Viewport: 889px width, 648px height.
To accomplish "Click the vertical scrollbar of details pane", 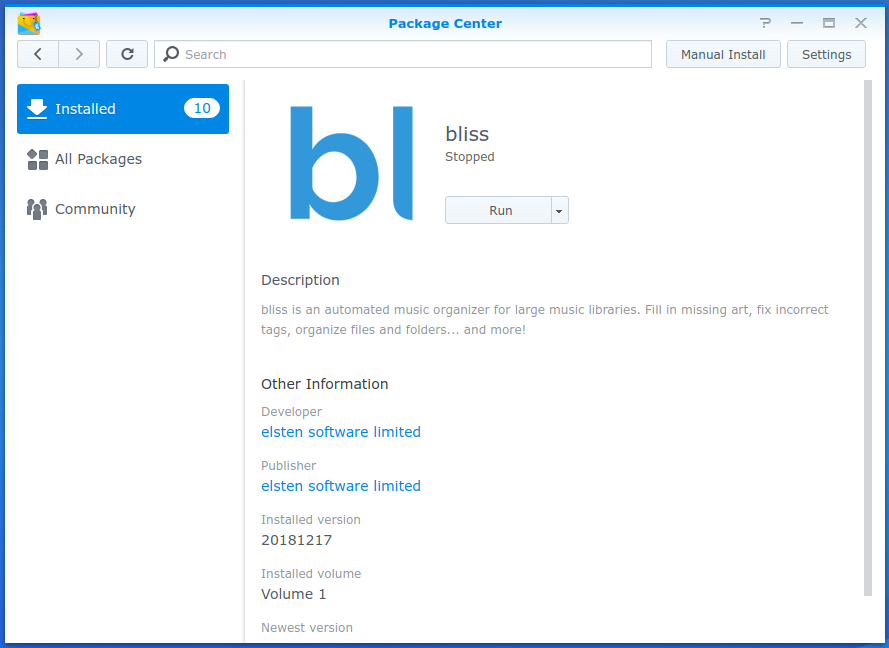I will [x=867, y=338].
